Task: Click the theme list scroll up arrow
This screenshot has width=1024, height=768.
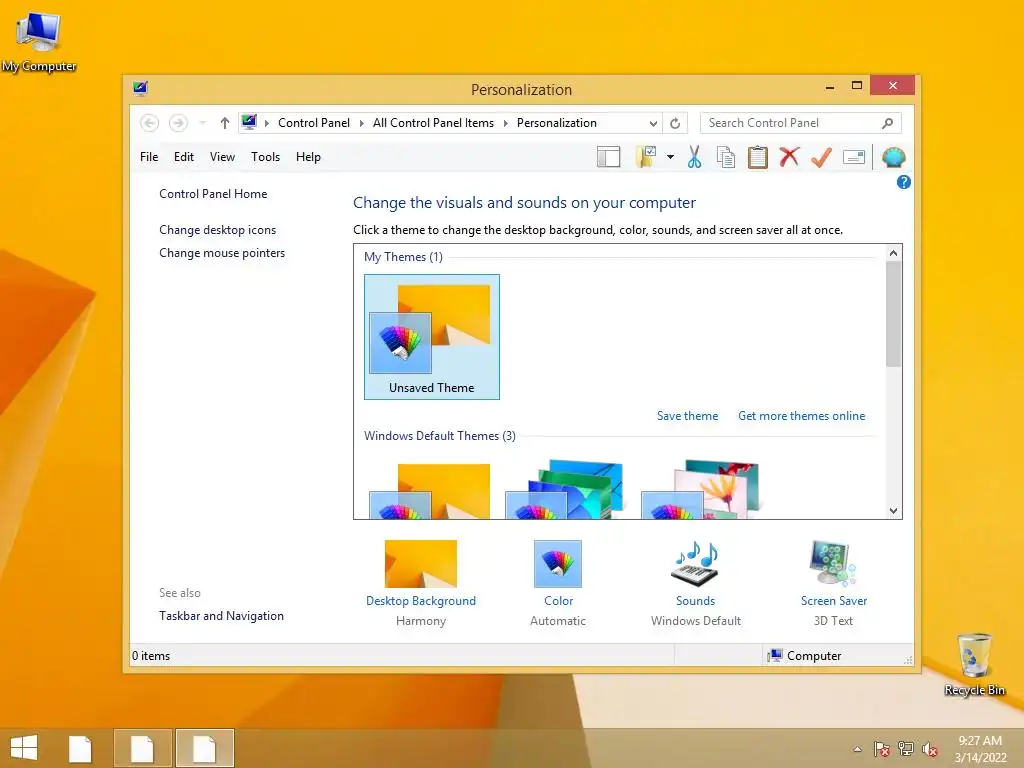Action: (893, 253)
